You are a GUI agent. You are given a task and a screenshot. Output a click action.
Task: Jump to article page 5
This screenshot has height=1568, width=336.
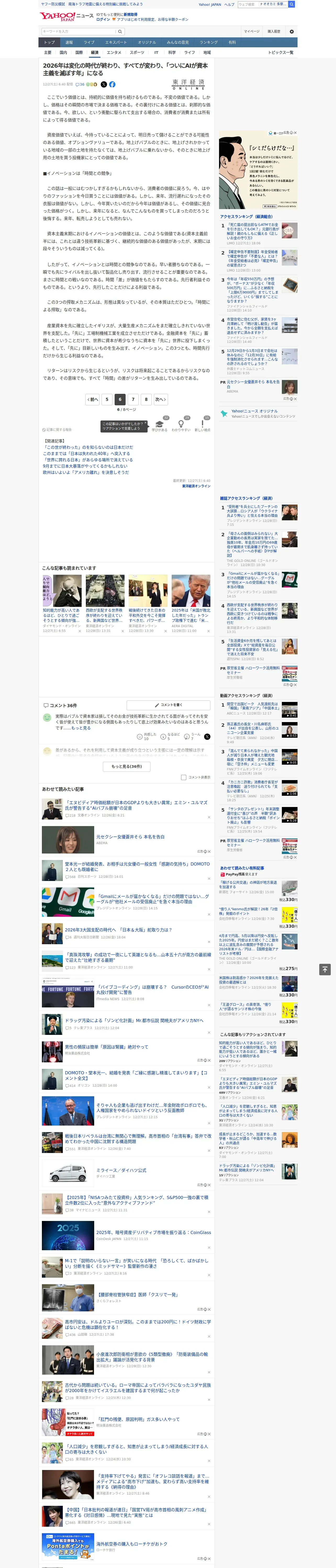(x=107, y=399)
